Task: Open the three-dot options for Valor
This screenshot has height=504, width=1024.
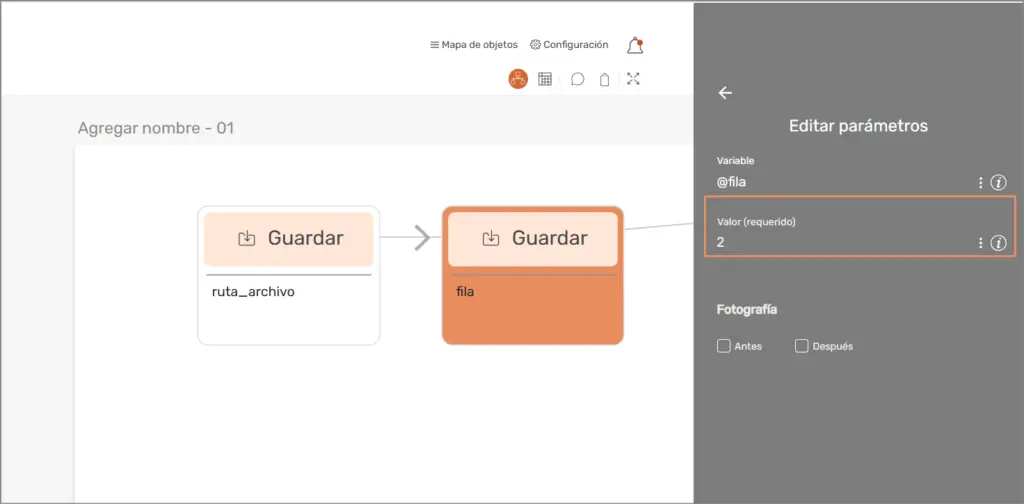Action: coord(980,243)
